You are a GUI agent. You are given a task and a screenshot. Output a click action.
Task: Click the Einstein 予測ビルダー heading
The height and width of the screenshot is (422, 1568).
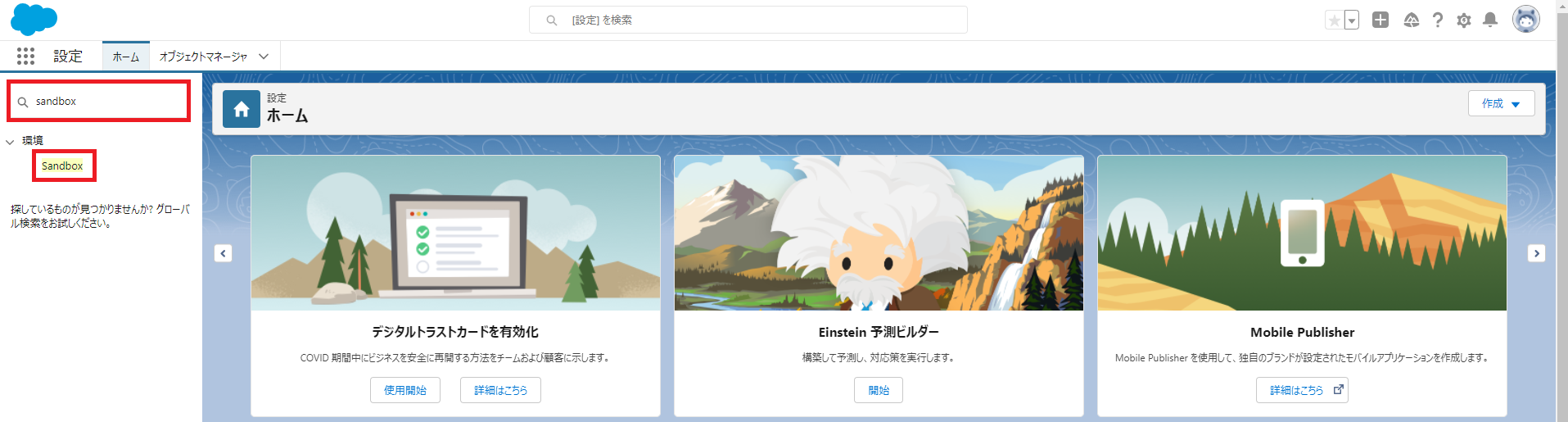(x=879, y=332)
